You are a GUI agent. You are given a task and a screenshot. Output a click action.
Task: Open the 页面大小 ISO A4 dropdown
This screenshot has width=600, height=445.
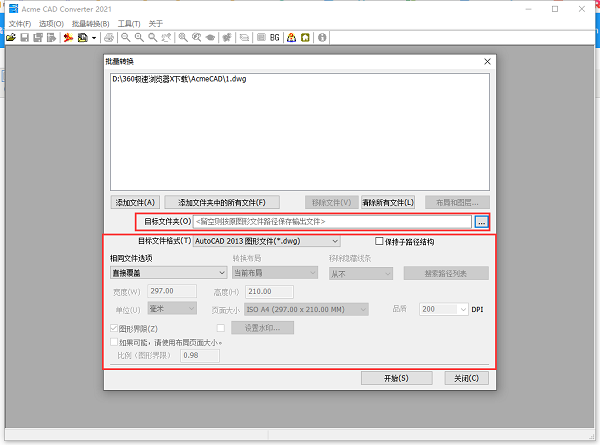coord(307,309)
